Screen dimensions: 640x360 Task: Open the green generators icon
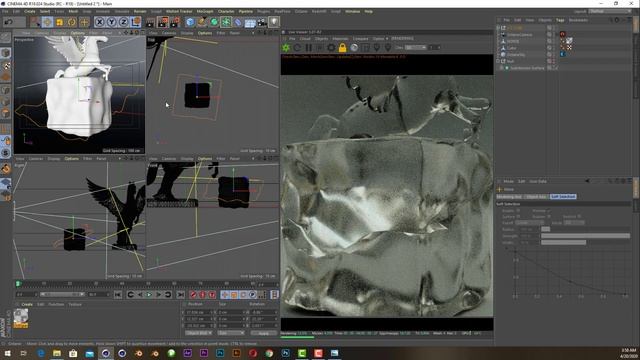pos(214,22)
